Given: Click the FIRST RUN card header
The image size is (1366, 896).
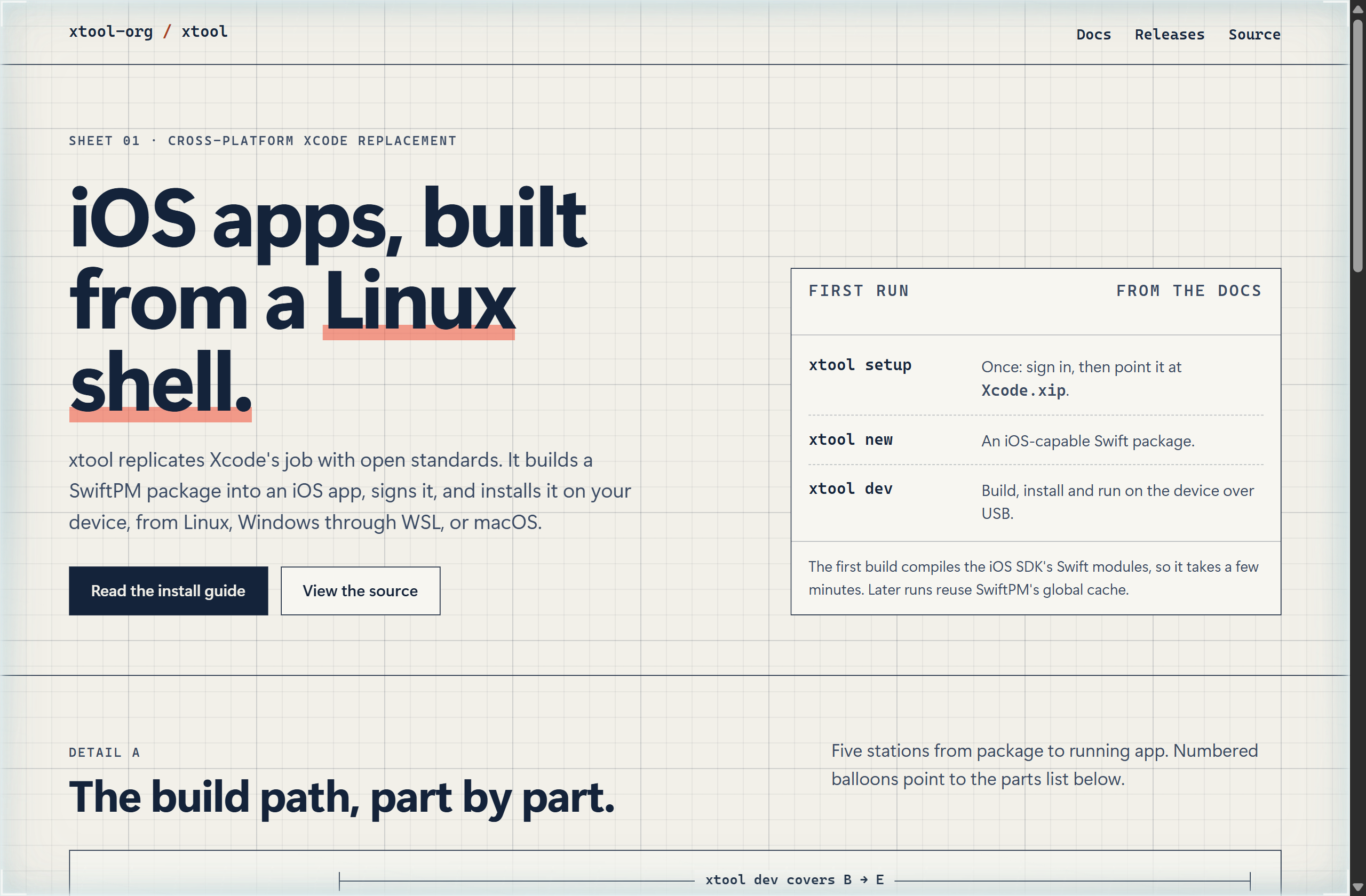Looking at the screenshot, I should 859,291.
